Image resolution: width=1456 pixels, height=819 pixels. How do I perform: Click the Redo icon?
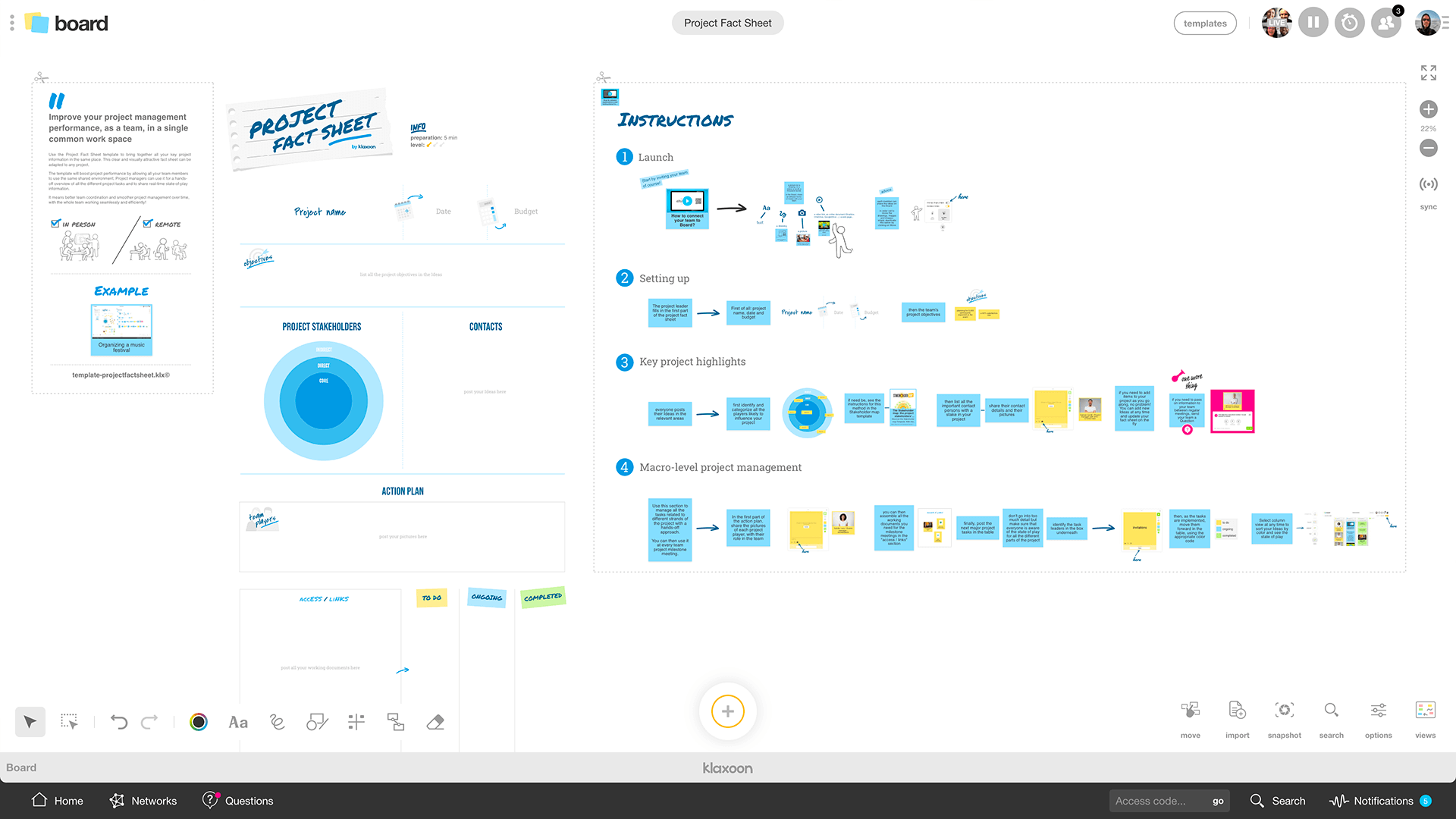click(149, 721)
